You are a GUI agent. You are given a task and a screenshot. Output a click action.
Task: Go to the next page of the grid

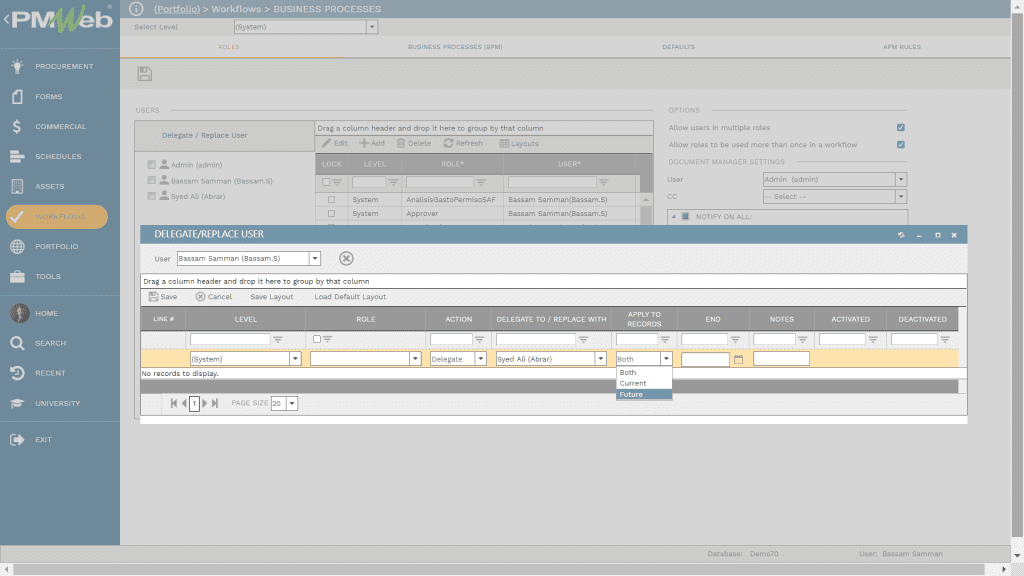click(204, 404)
